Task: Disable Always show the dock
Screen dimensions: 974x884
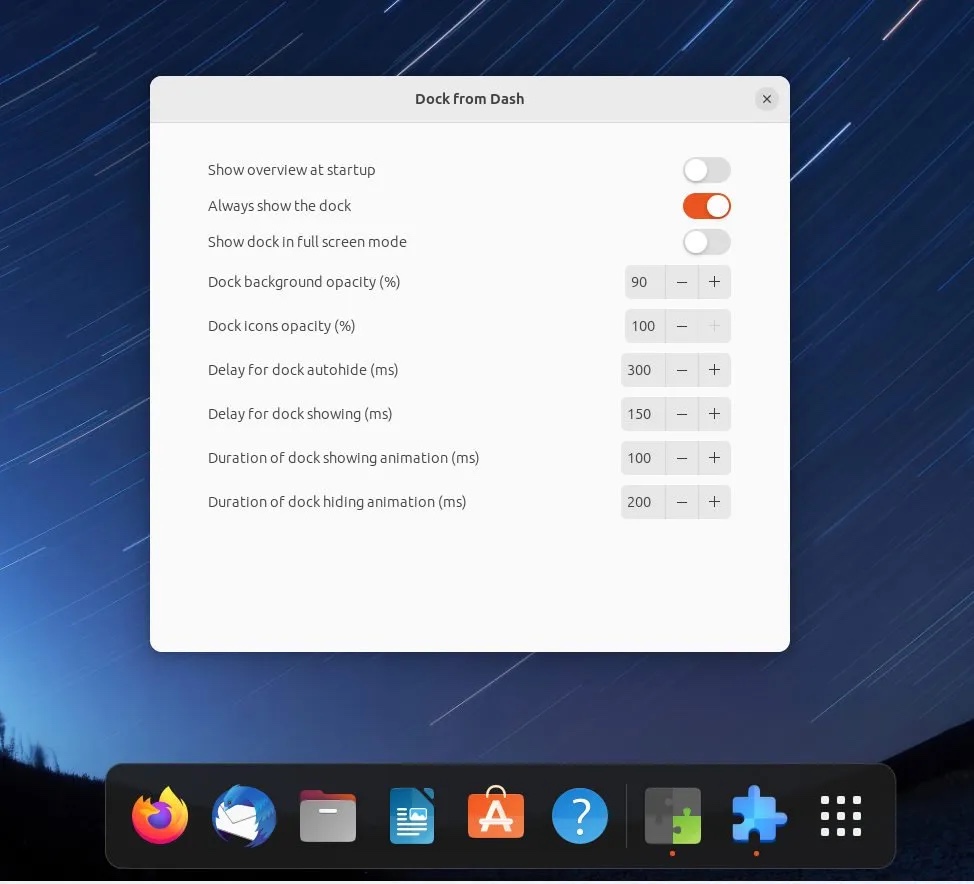Action: [706, 206]
